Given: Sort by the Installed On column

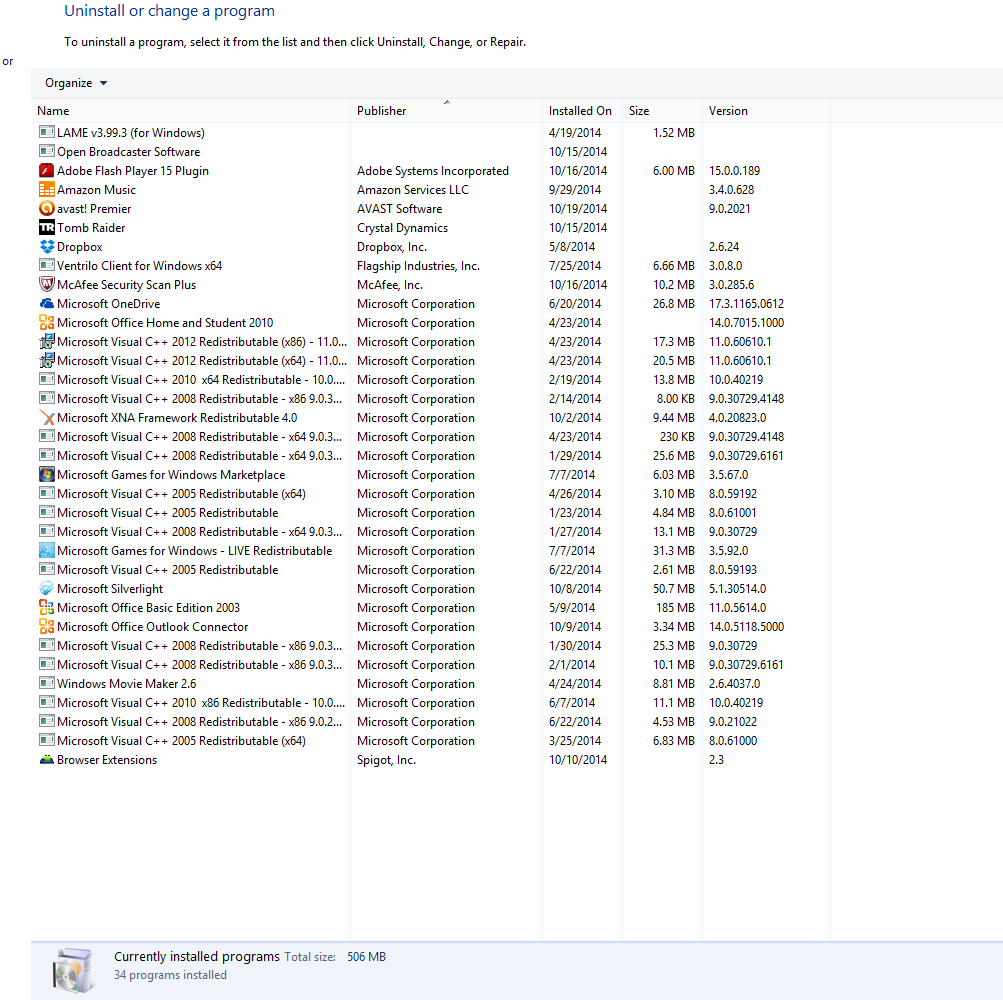Looking at the screenshot, I should [x=582, y=111].
